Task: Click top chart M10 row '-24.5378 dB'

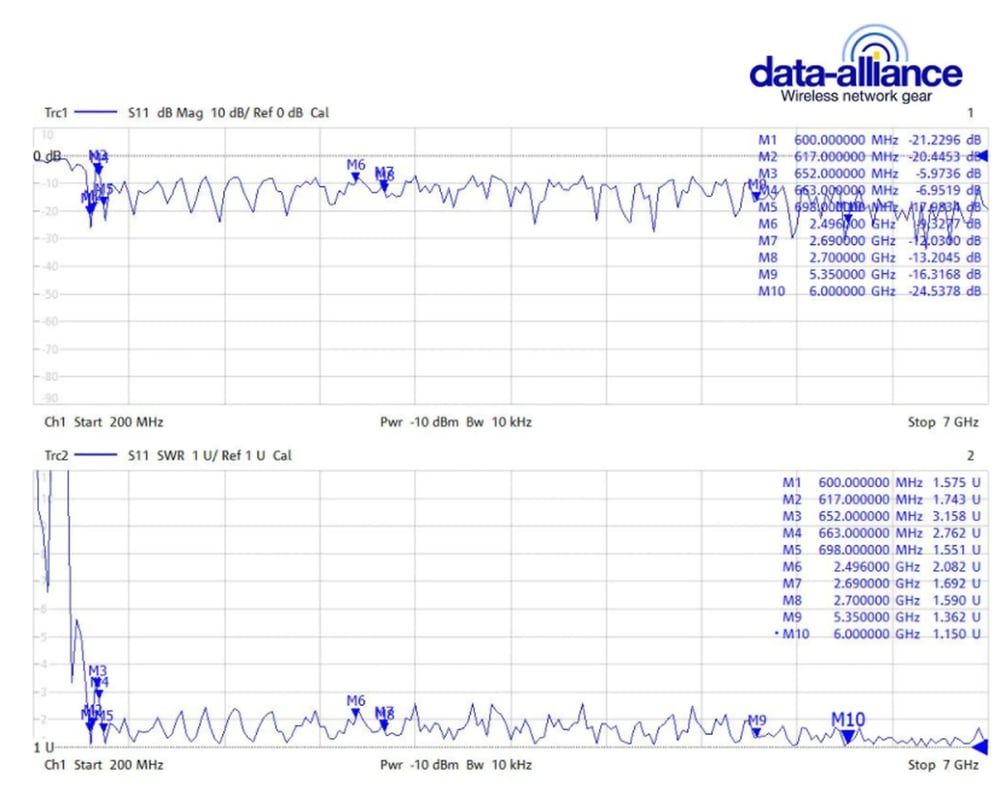Action: [x=944, y=291]
